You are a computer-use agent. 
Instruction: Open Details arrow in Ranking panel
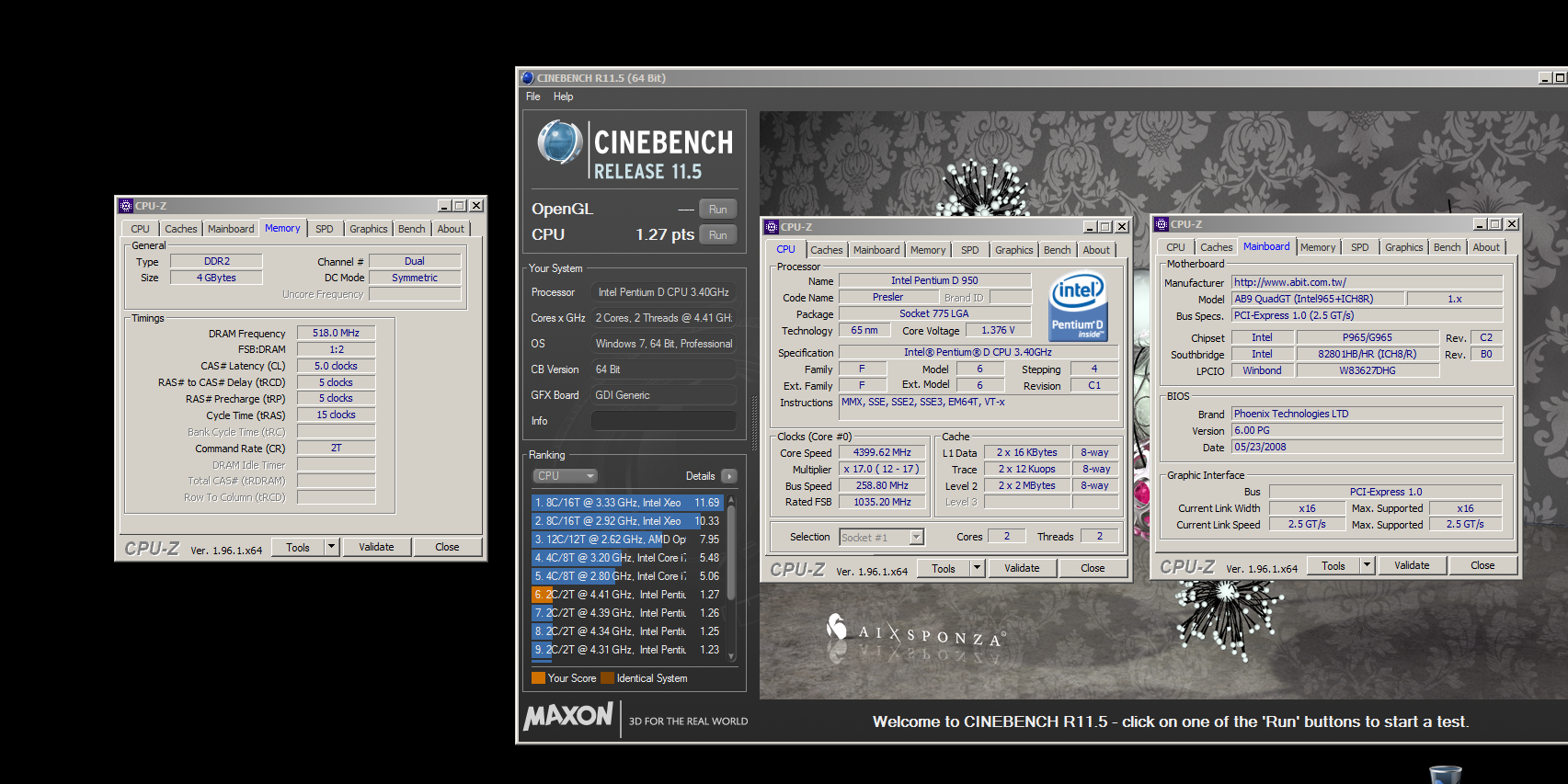click(x=729, y=476)
